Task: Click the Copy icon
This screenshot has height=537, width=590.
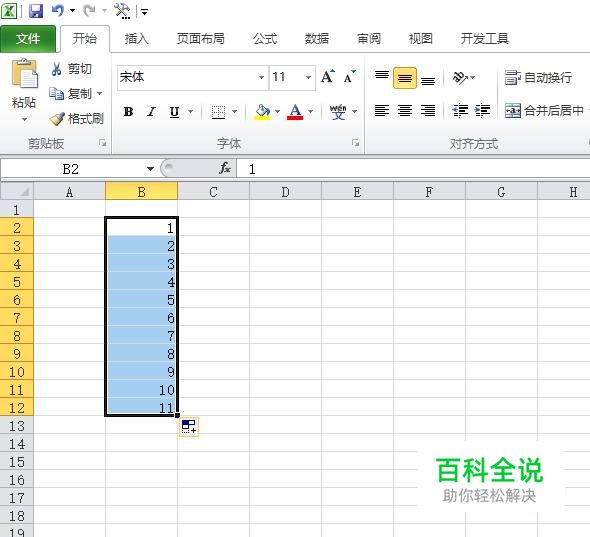Action: (x=56, y=93)
